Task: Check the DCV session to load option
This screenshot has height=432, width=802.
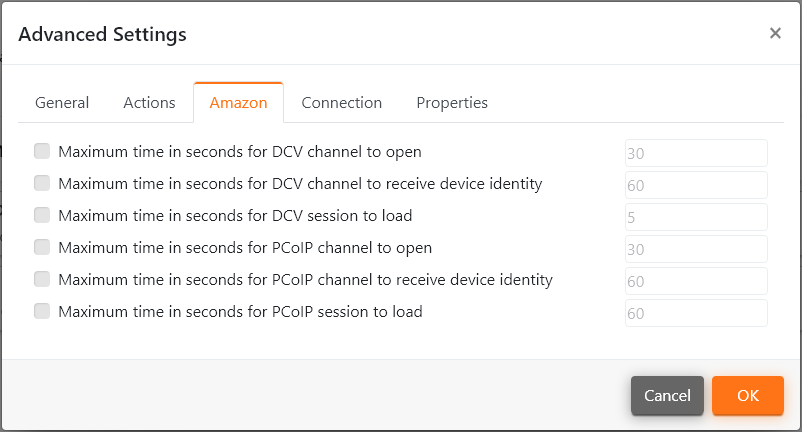Action: [42, 215]
